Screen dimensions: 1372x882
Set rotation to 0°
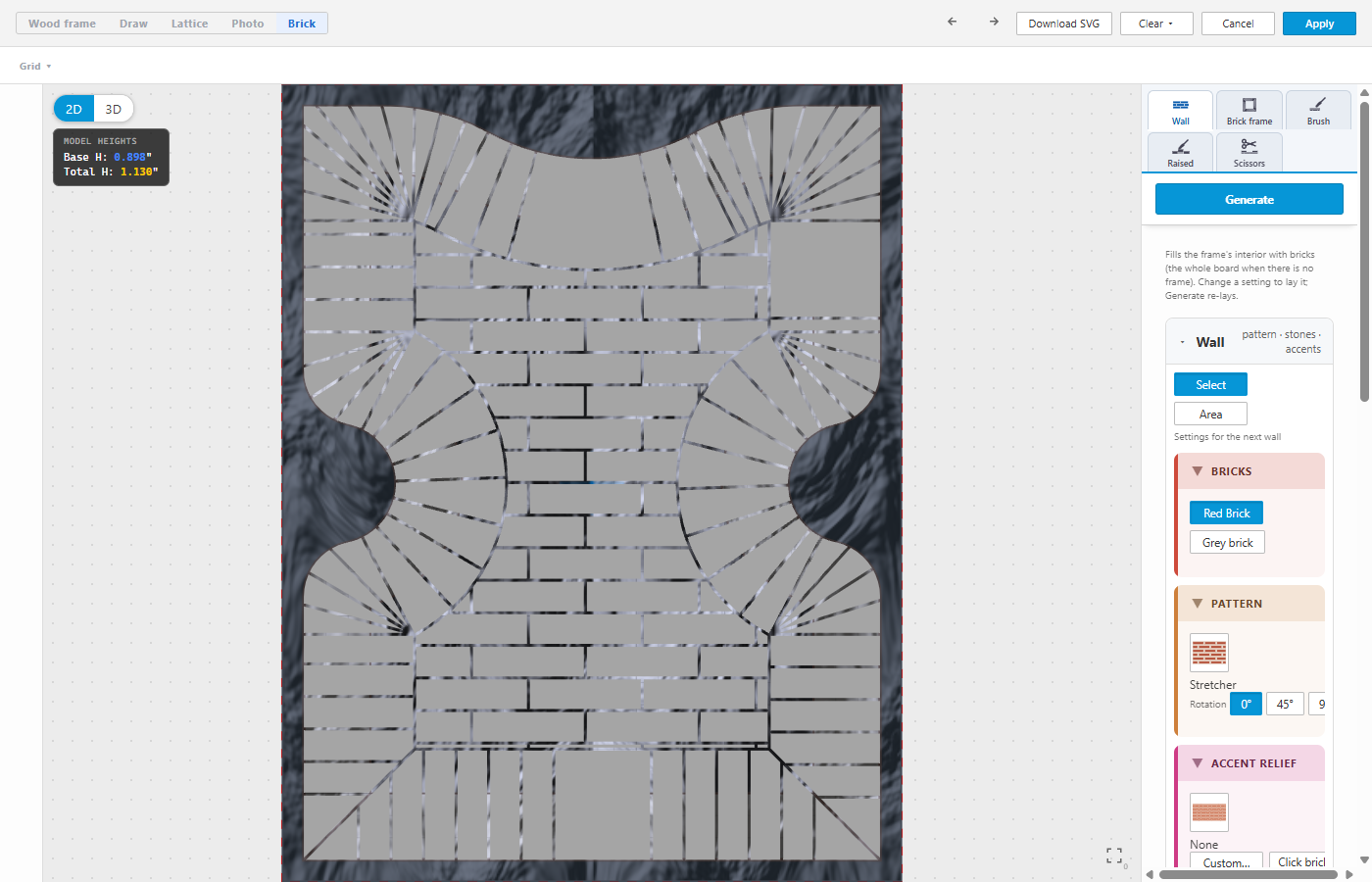[x=1246, y=704]
